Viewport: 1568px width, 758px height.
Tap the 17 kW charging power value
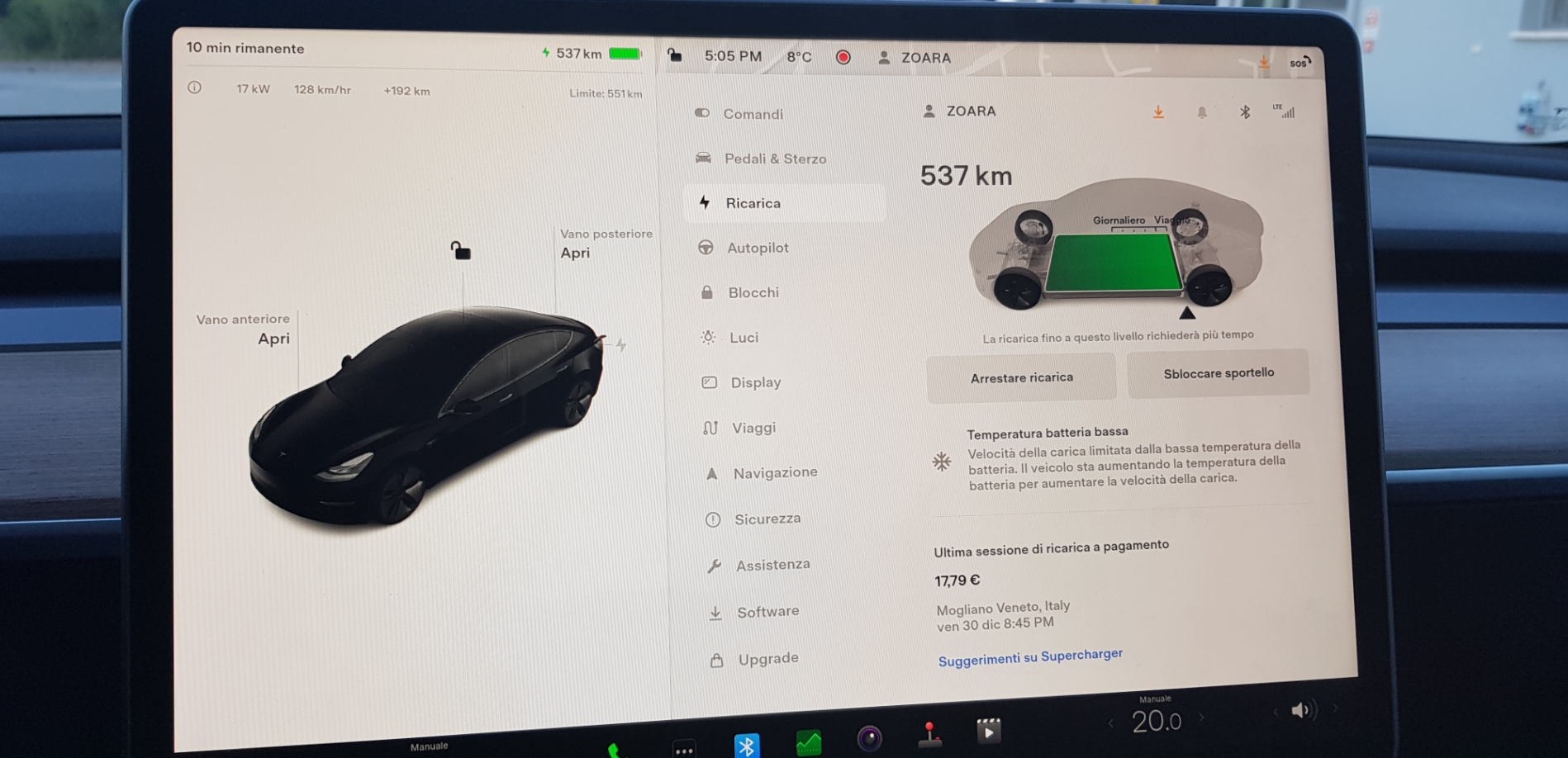tap(253, 88)
